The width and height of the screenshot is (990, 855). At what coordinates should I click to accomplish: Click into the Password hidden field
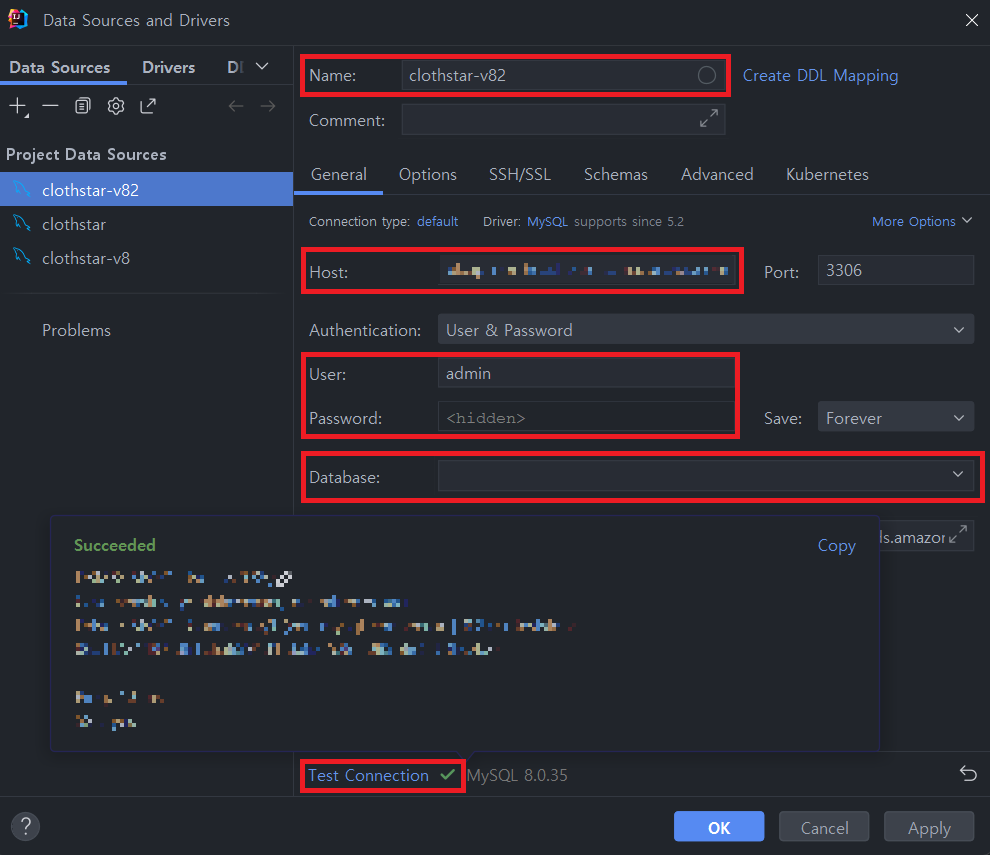tap(586, 417)
